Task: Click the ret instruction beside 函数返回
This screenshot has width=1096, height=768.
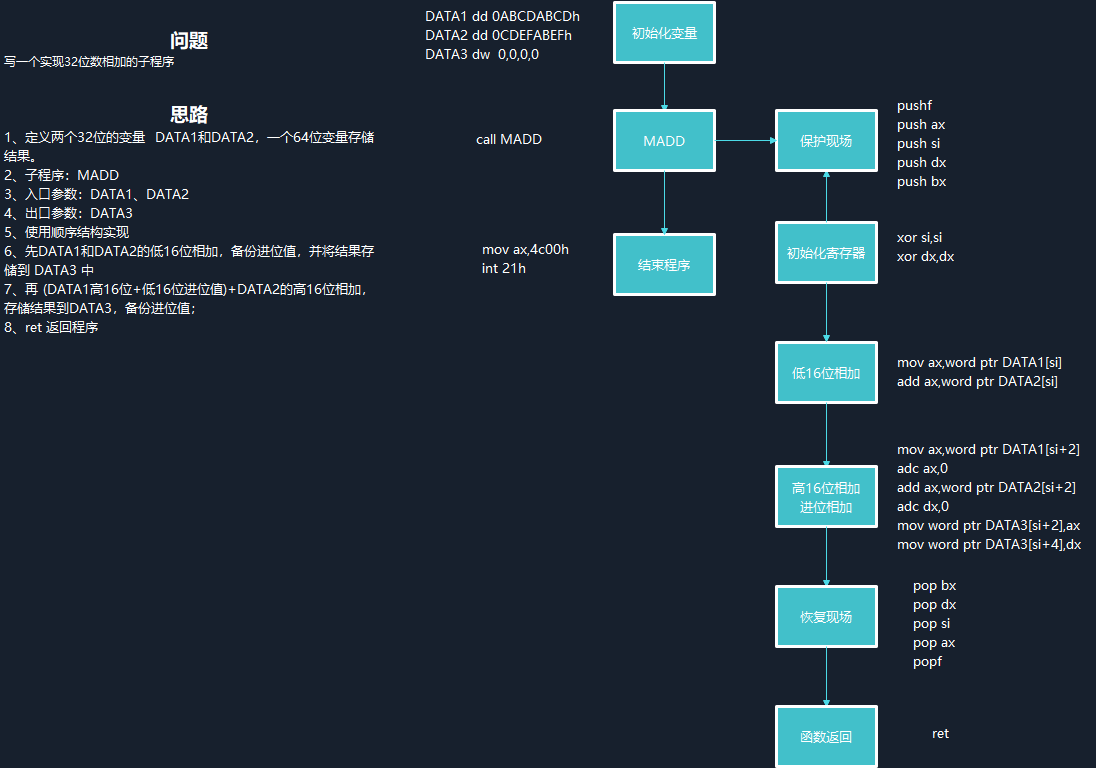Action: tap(941, 734)
